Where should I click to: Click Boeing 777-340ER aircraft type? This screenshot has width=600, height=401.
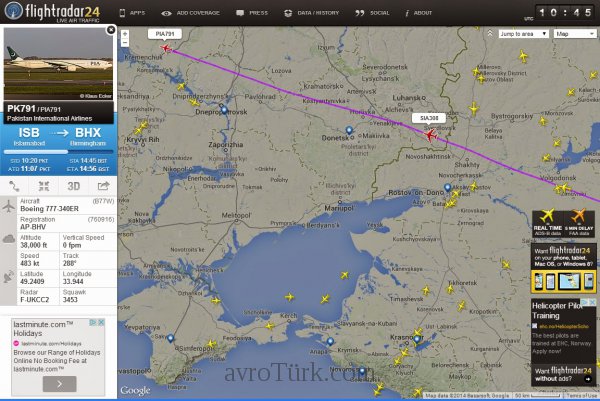[49, 209]
